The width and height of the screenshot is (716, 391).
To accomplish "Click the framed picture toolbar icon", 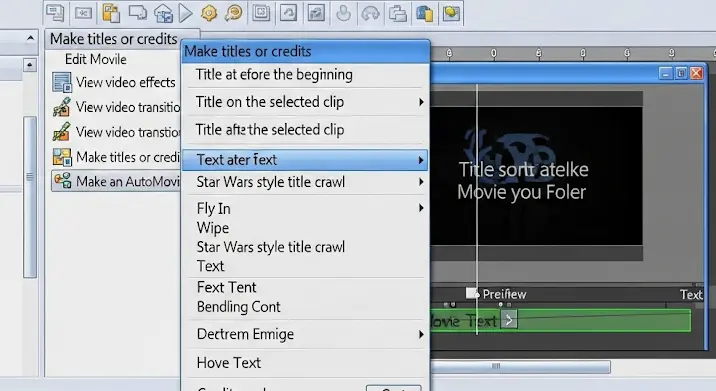I will [x=316, y=13].
